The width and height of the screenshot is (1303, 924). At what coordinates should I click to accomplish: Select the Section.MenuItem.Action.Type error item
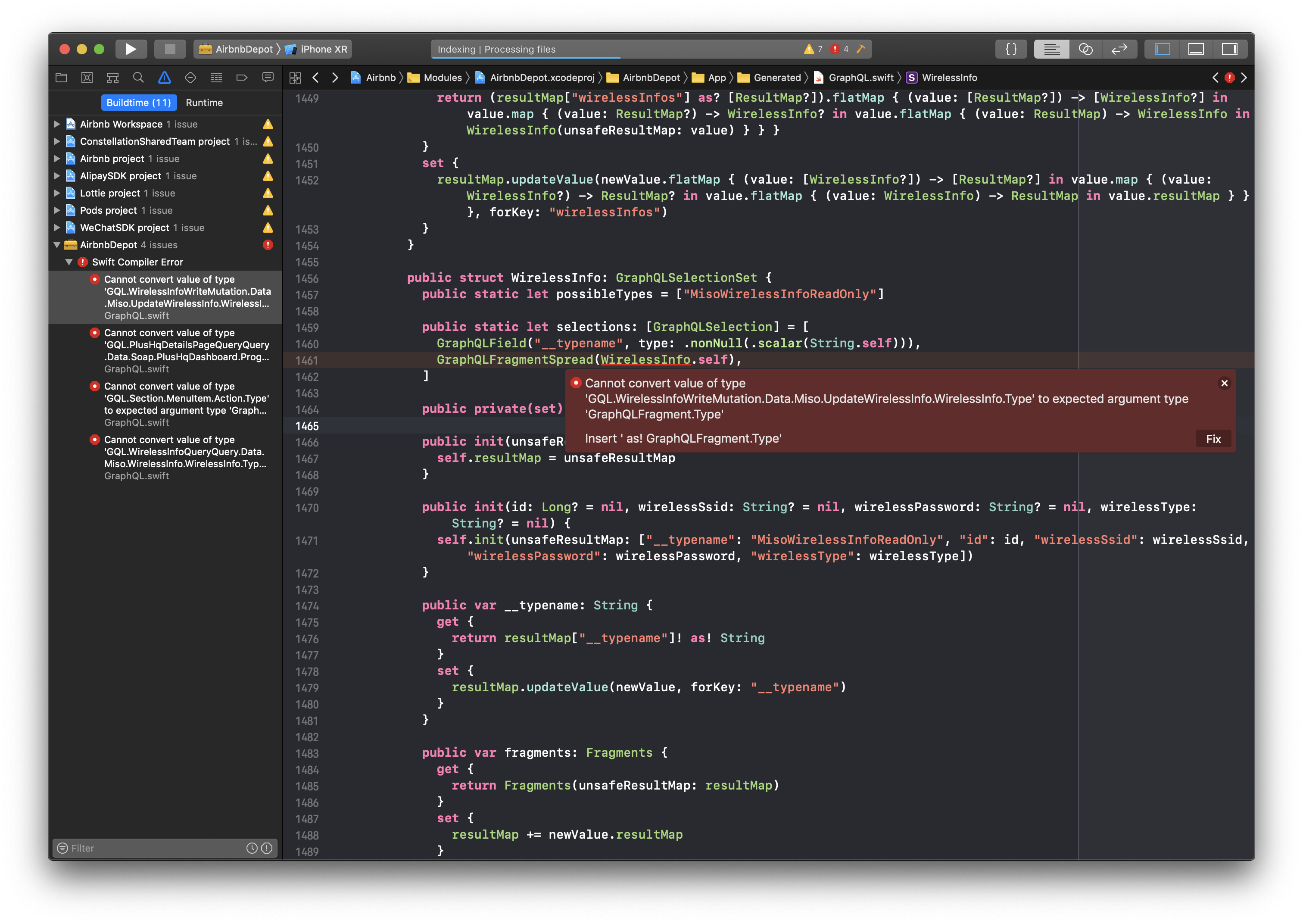click(x=165, y=405)
